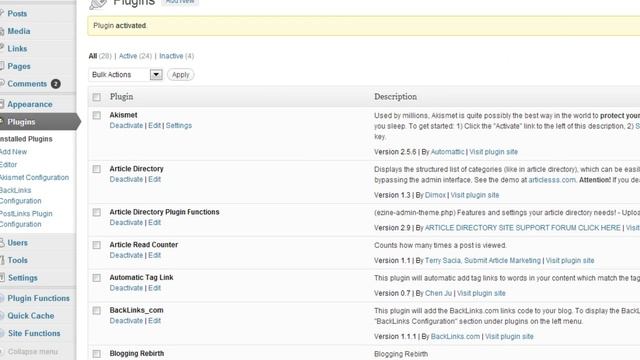Open Article Directory Site Support Forum link
The image size is (640, 360).
pos(523,228)
